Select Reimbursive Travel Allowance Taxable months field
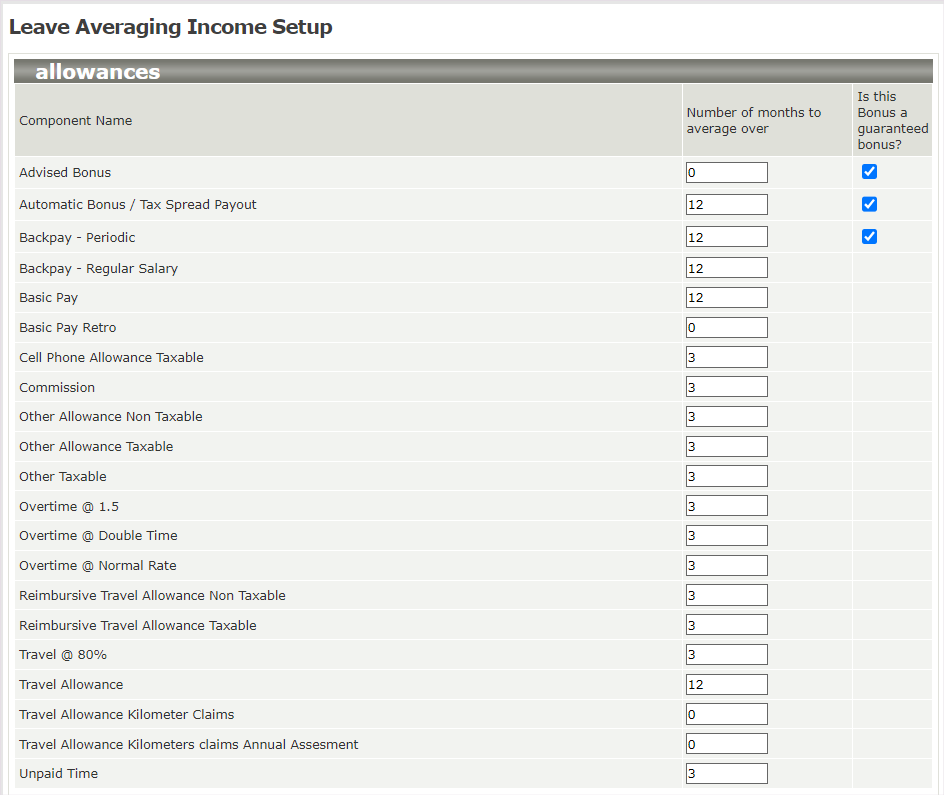The image size is (944, 795). coord(727,625)
